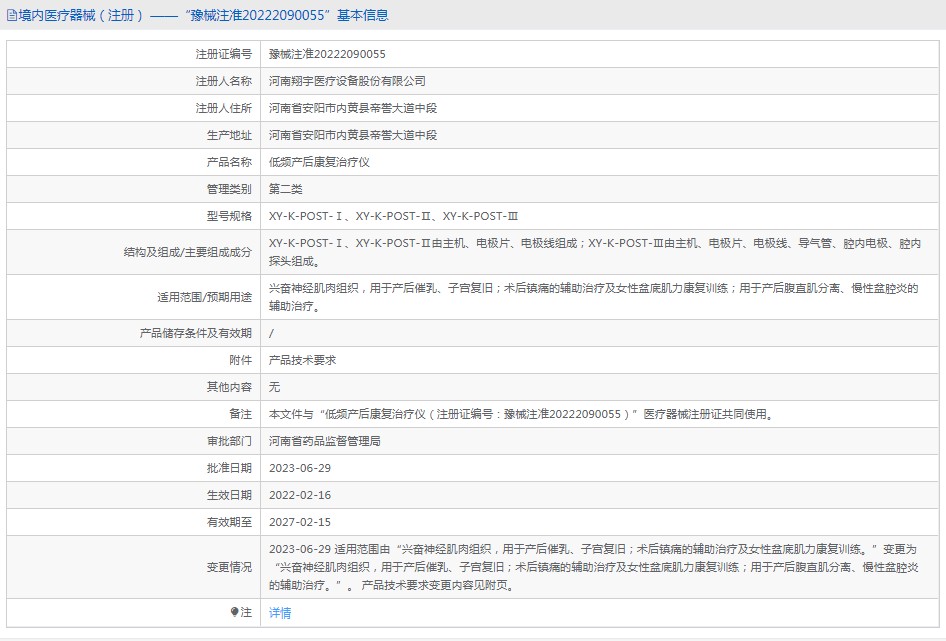Select the 型号规格 value XY-K-POST models
Viewport: 946px width, 641px height.
393,216
